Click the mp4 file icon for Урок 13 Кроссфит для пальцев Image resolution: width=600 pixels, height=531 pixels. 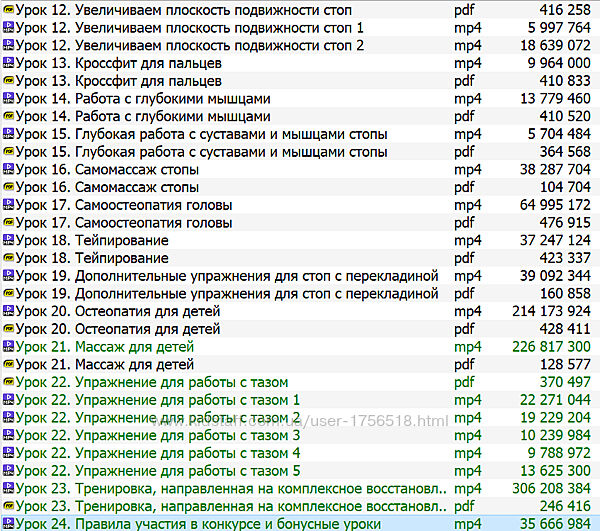(x=9, y=63)
